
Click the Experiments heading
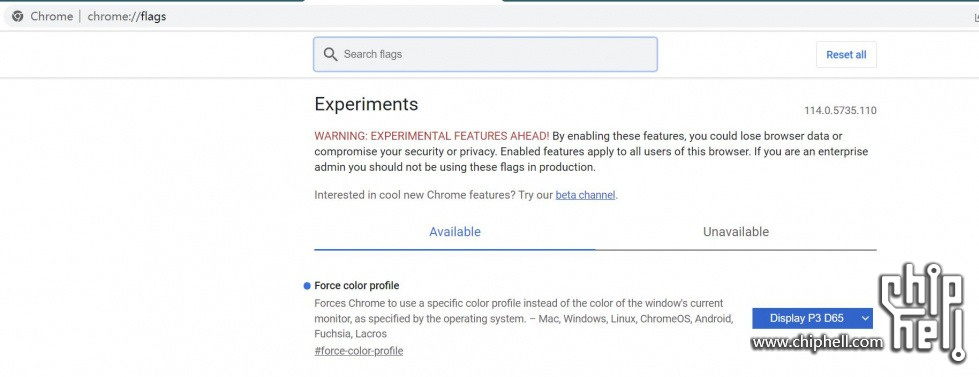366,104
